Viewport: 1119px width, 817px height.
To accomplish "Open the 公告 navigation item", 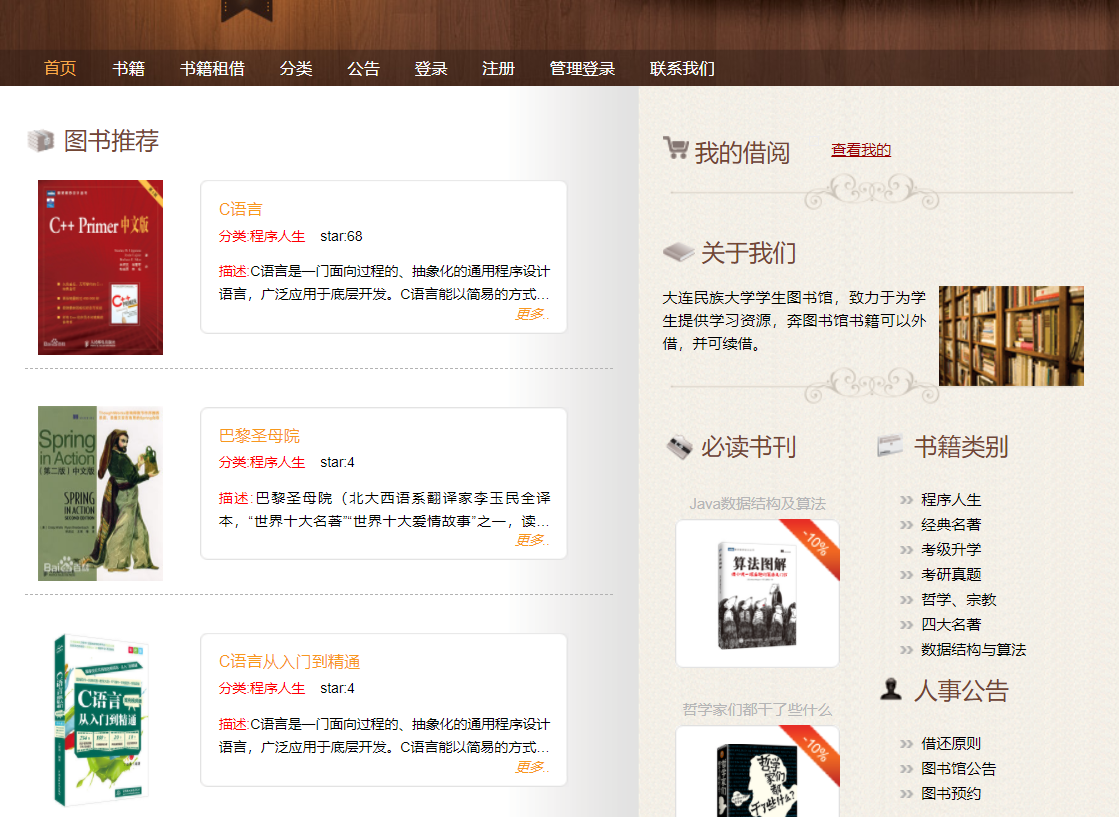I will click(363, 68).
